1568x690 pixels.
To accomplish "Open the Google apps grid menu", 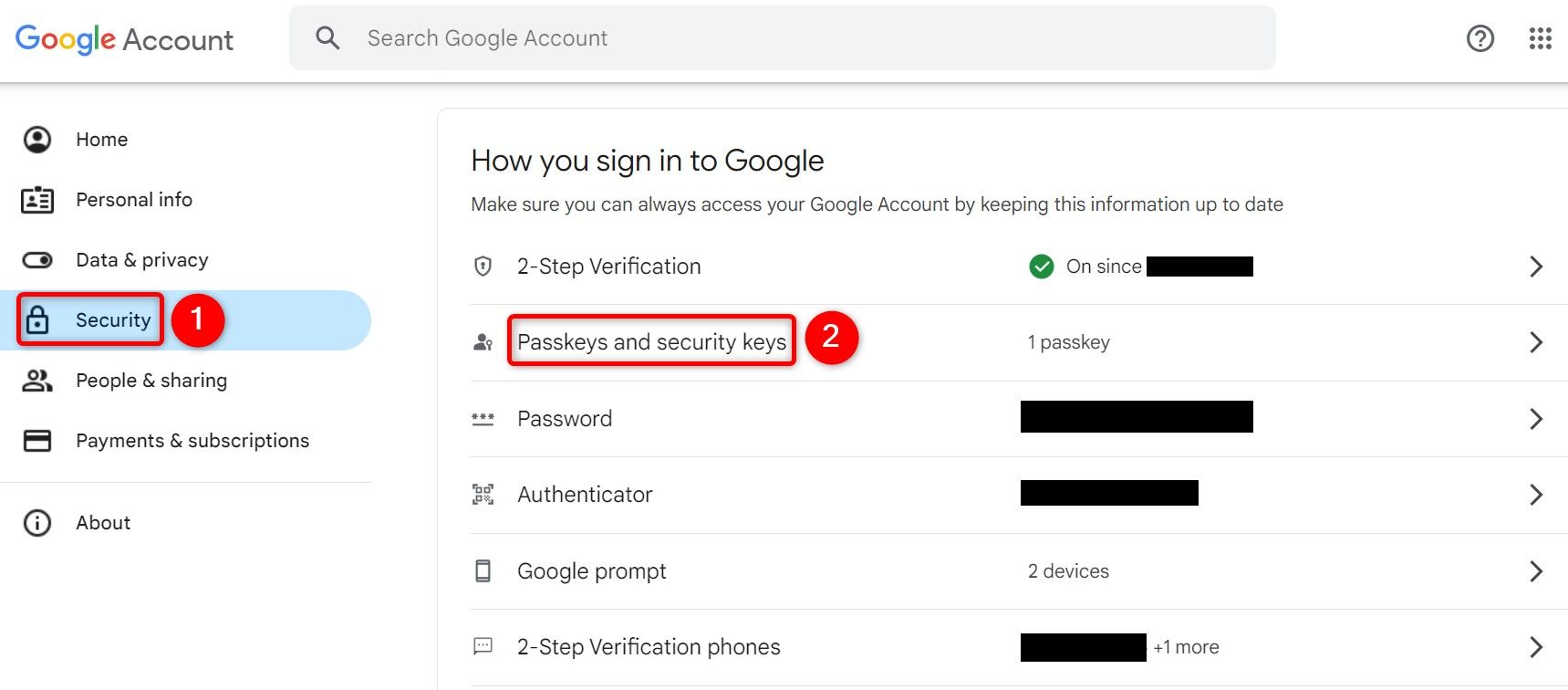I will pyautogui.click(x=1540, y=38).
